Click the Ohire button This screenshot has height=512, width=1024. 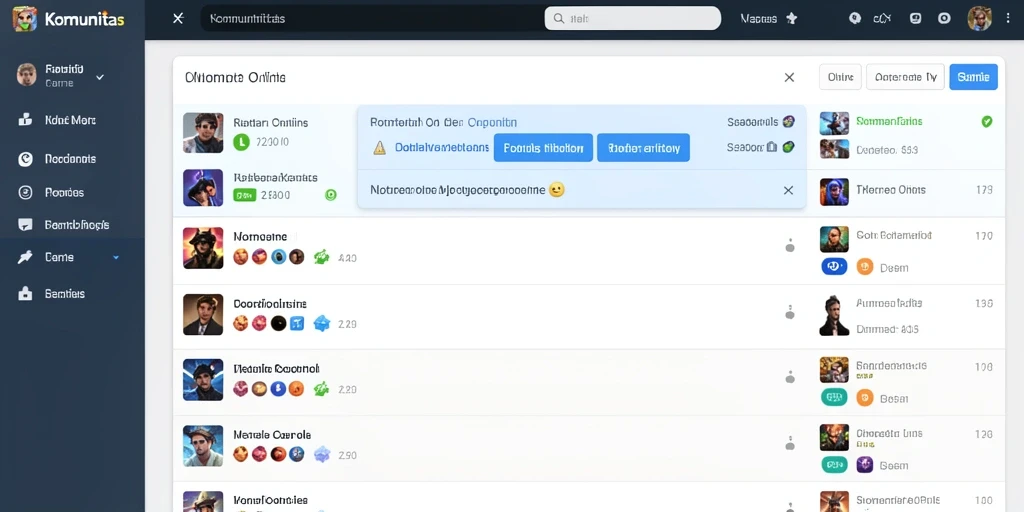[840, 77]
